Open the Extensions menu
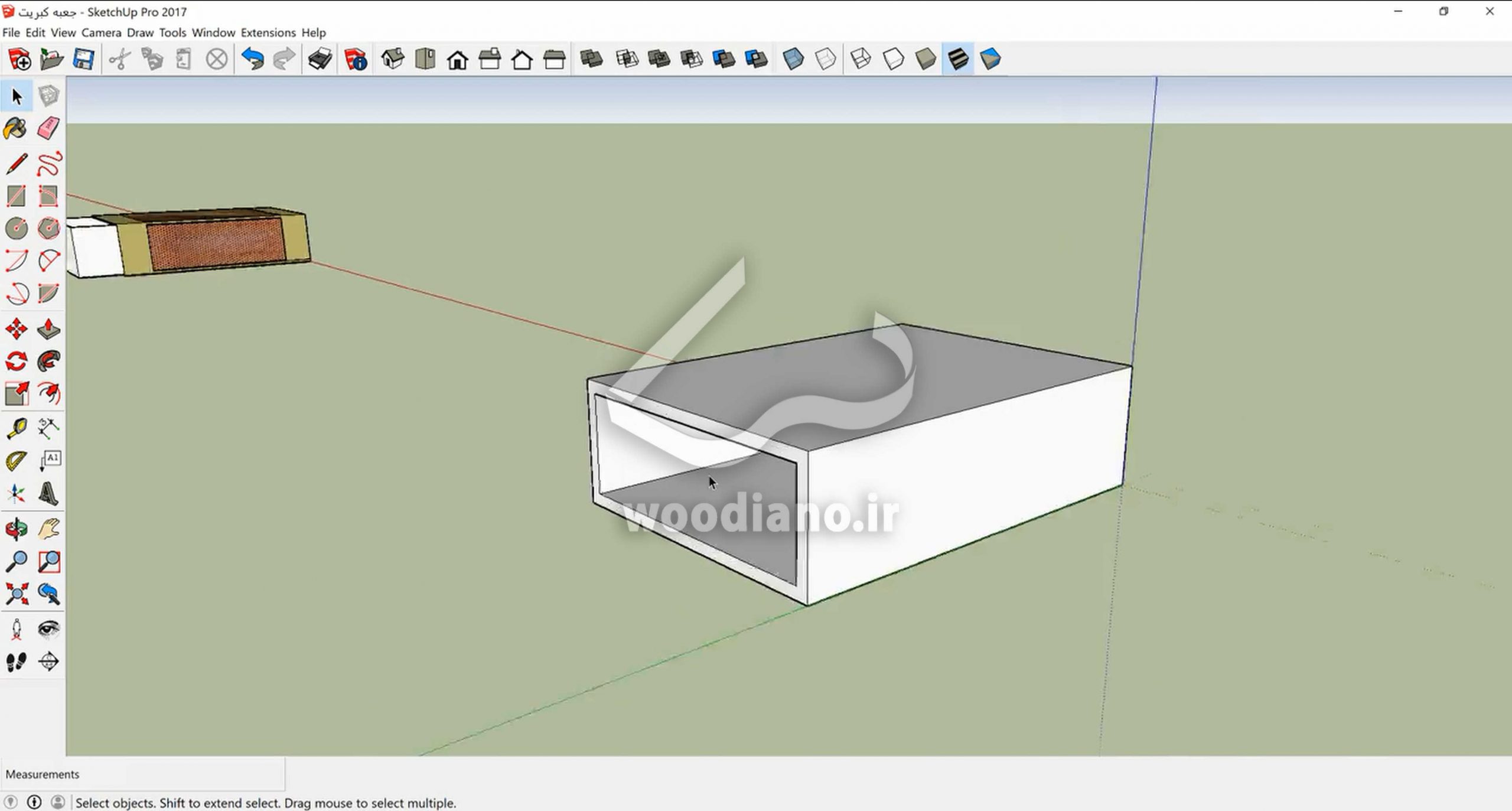1512x811 pixels. click(268, 32)
